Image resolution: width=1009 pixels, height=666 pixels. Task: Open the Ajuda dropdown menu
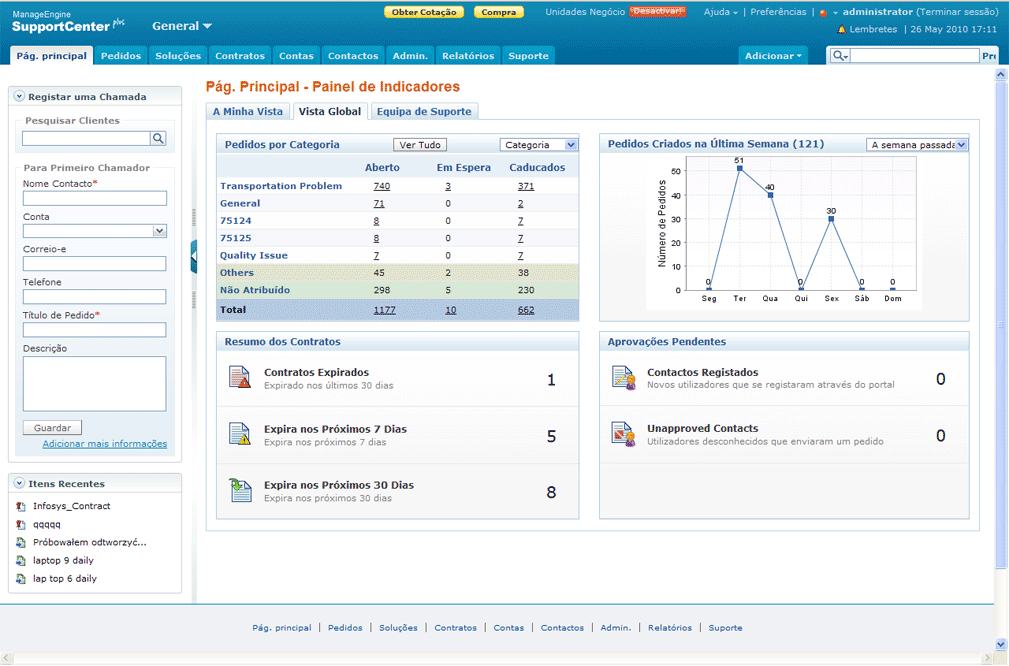[x=721, y=12]
